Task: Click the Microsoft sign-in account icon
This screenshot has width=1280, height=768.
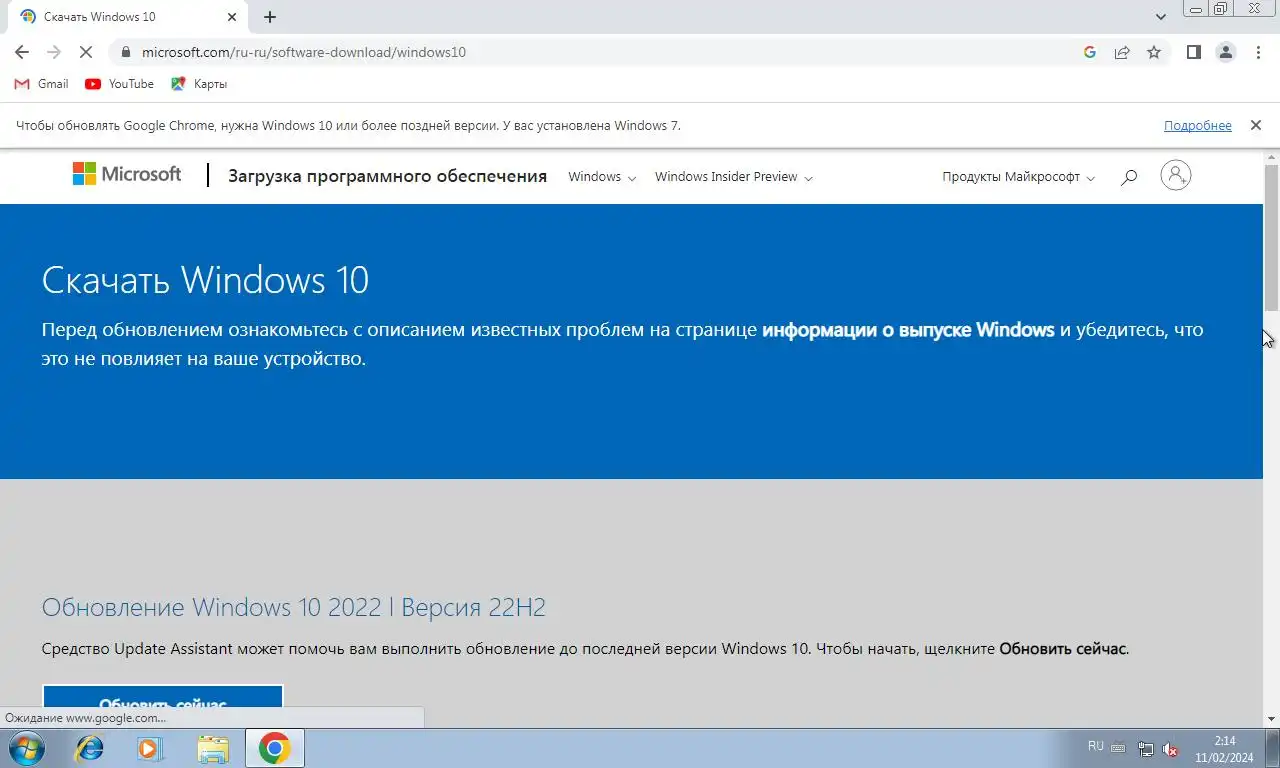Action: click(1176, 176)
